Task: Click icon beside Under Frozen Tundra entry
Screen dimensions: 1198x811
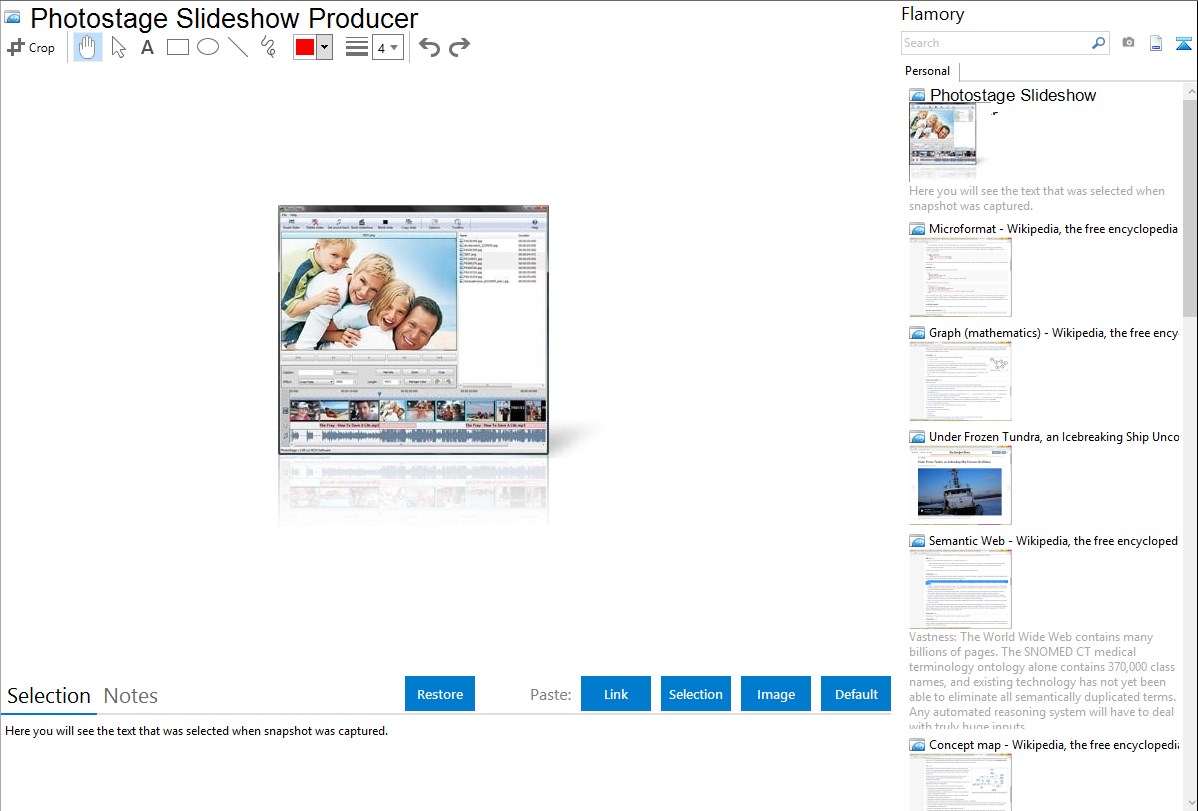Action: 917,437
